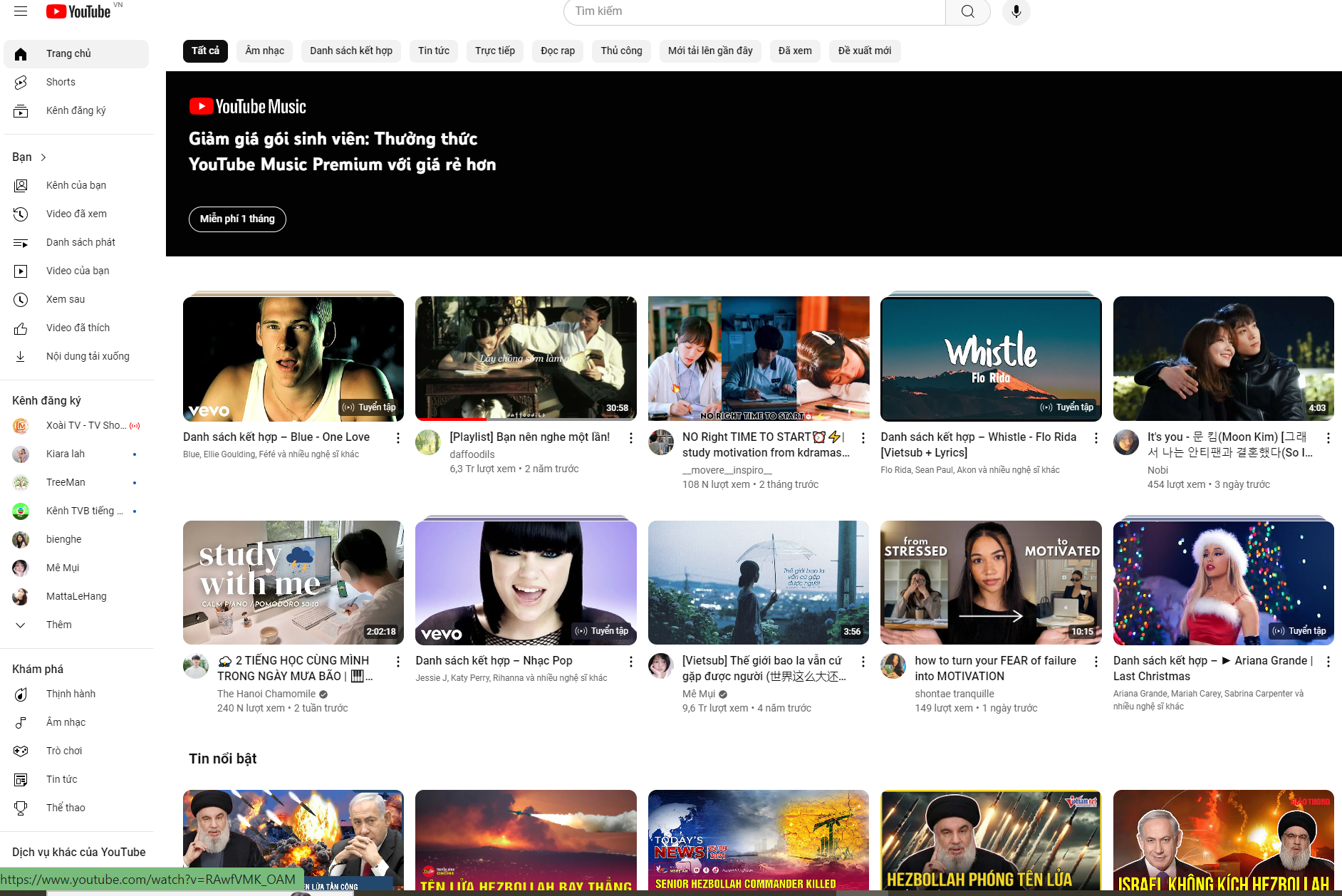The image size is (1342, 896).
Task: Select the Đọc rap filter chip
Action: click(558, 51)
